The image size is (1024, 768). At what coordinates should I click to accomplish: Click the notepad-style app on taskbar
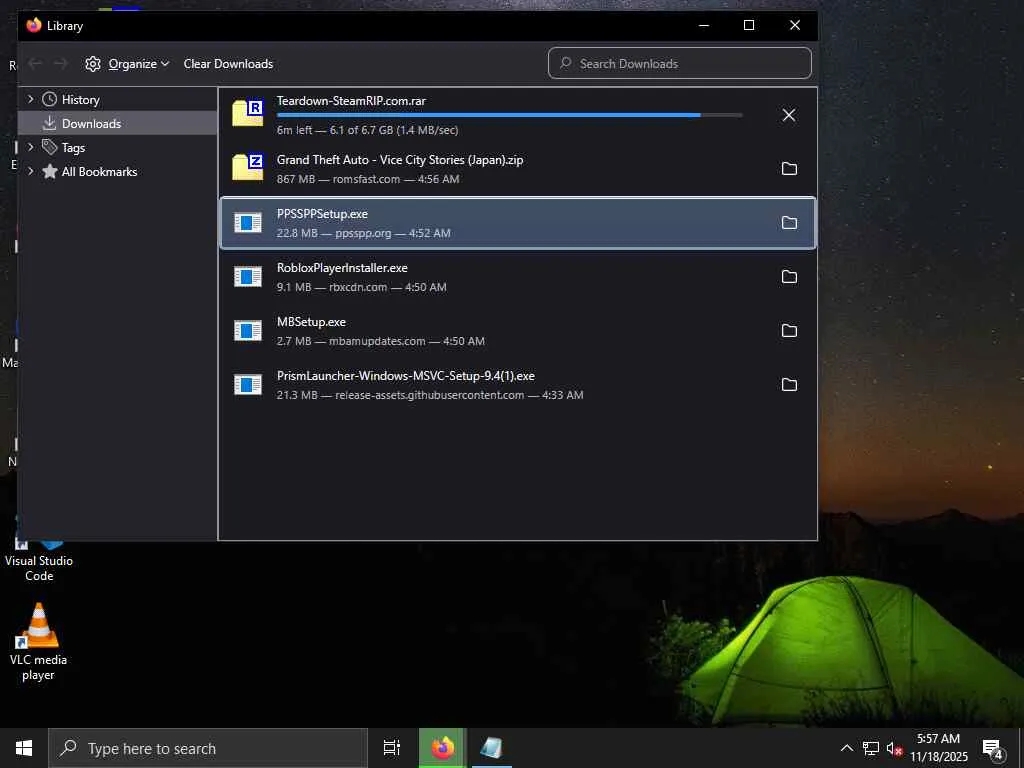click(x=492, y=748)
